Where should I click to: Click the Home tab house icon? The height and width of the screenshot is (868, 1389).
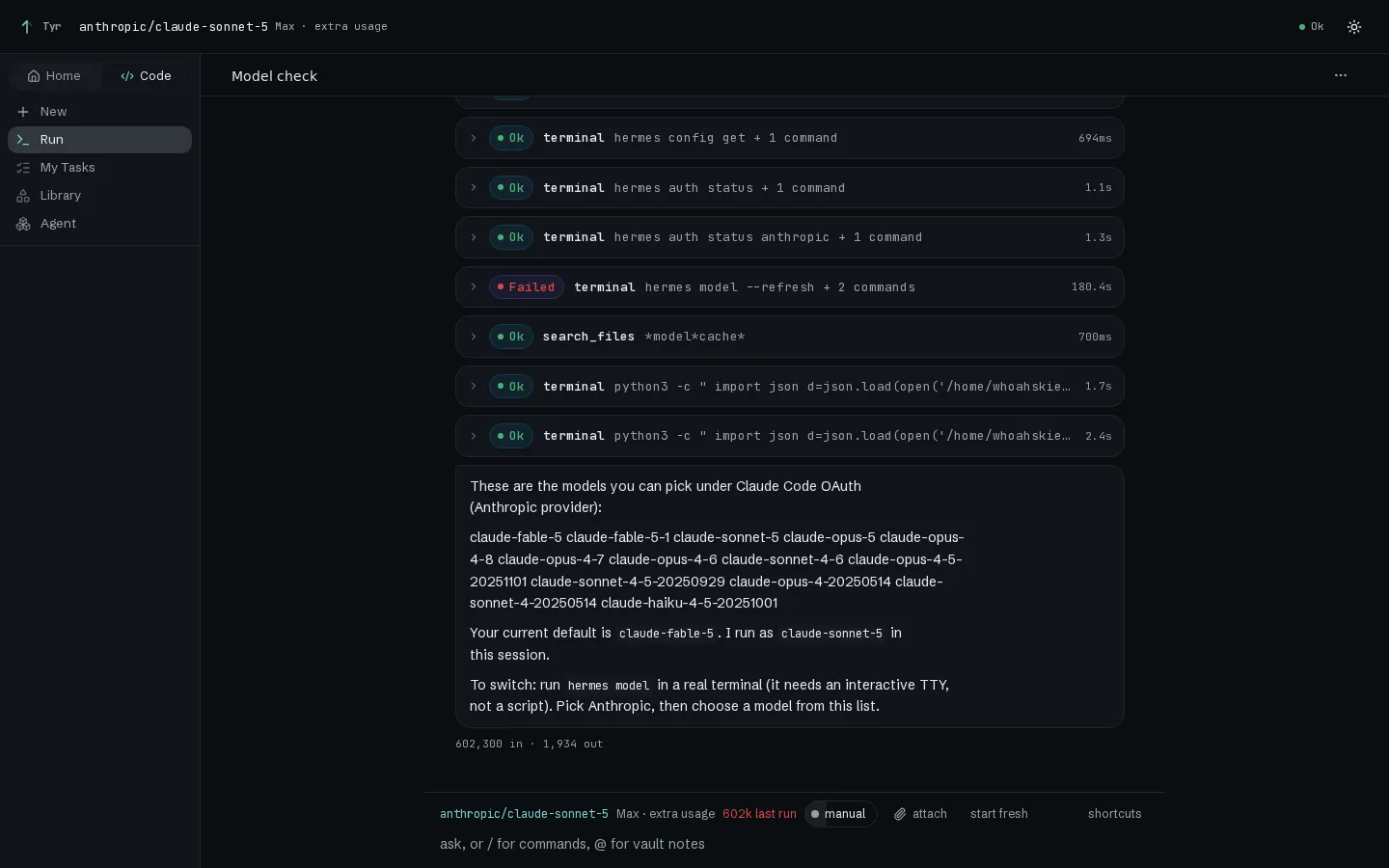point(34,76)
